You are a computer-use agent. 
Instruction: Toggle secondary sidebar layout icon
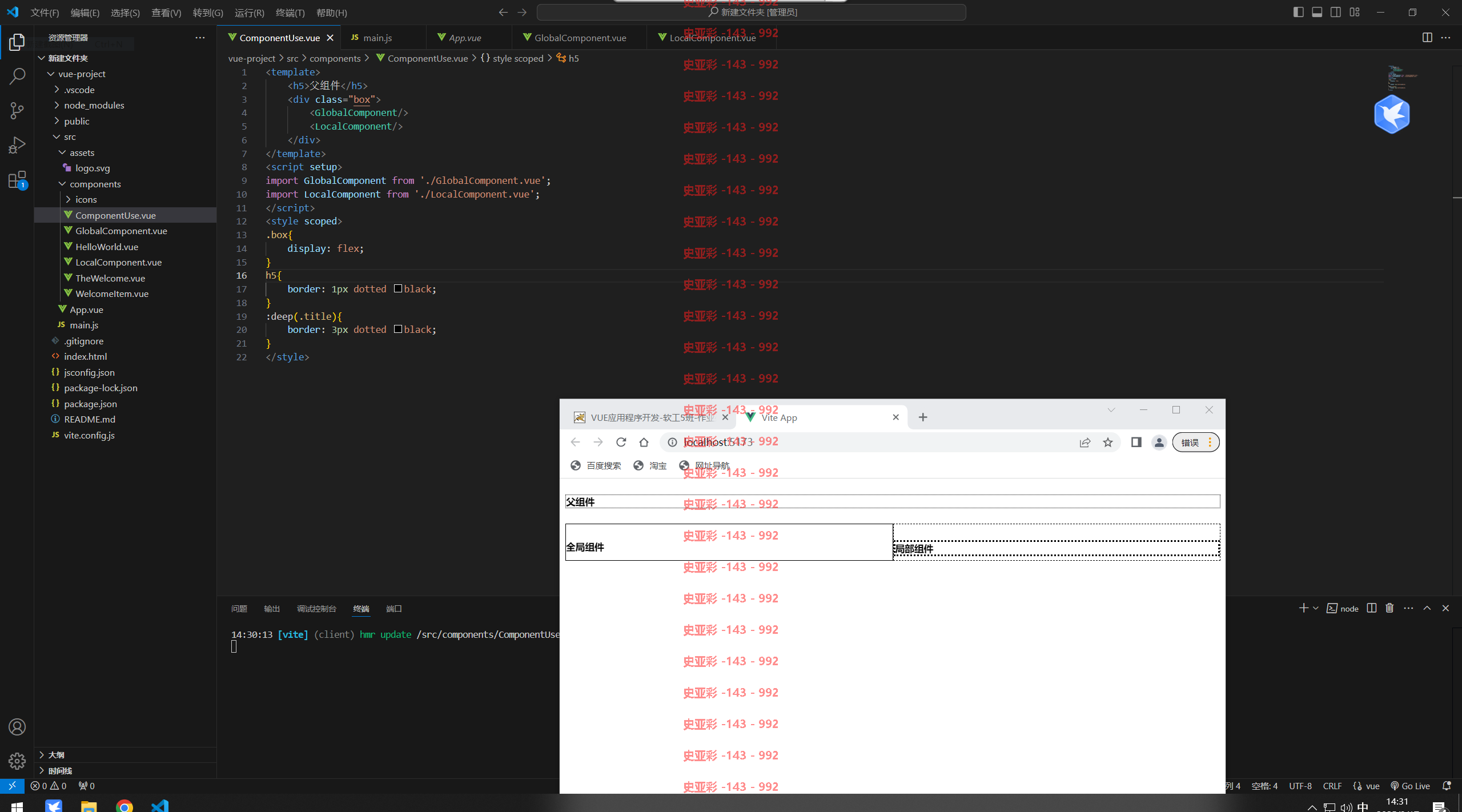(x=1336, y=12)
